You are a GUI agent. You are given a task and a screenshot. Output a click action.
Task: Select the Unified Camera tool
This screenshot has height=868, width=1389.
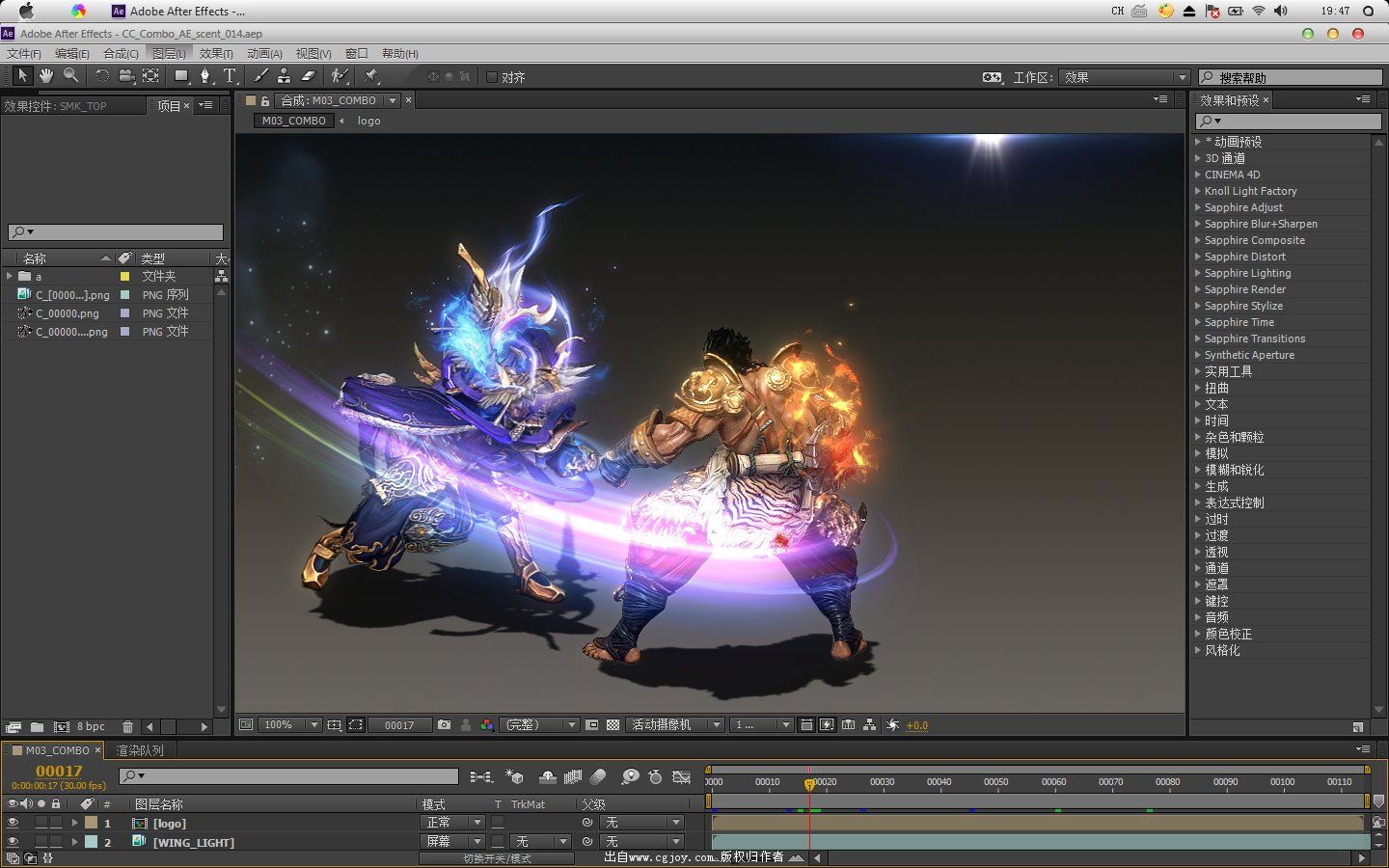(x=126, y=76)
